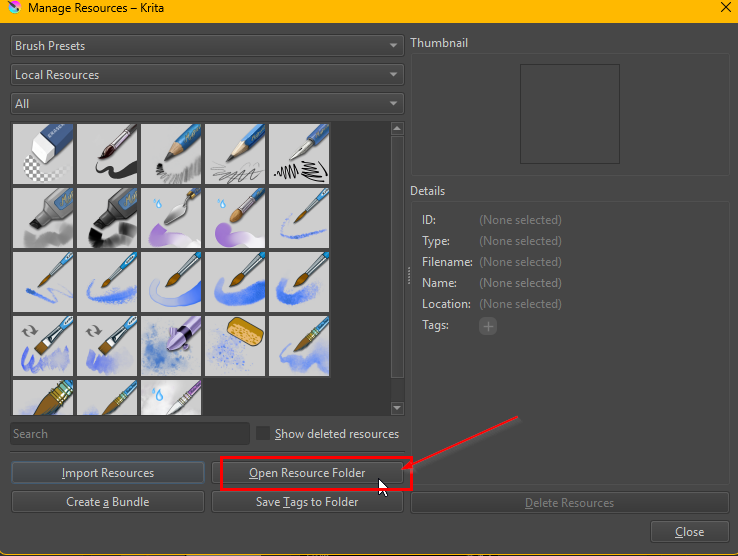This screenshot has height=556, width=738.
Task: Select the black marker preset
Action: tap(107, 218)
